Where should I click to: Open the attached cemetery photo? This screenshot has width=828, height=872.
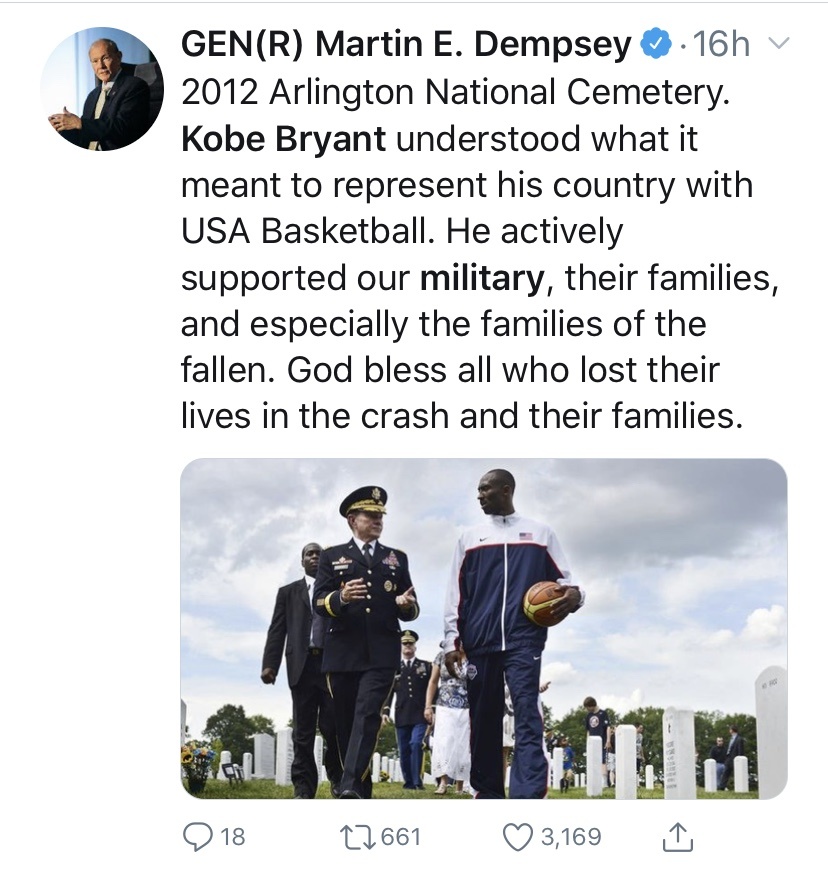pyautogui.click(x=483, y=628)
